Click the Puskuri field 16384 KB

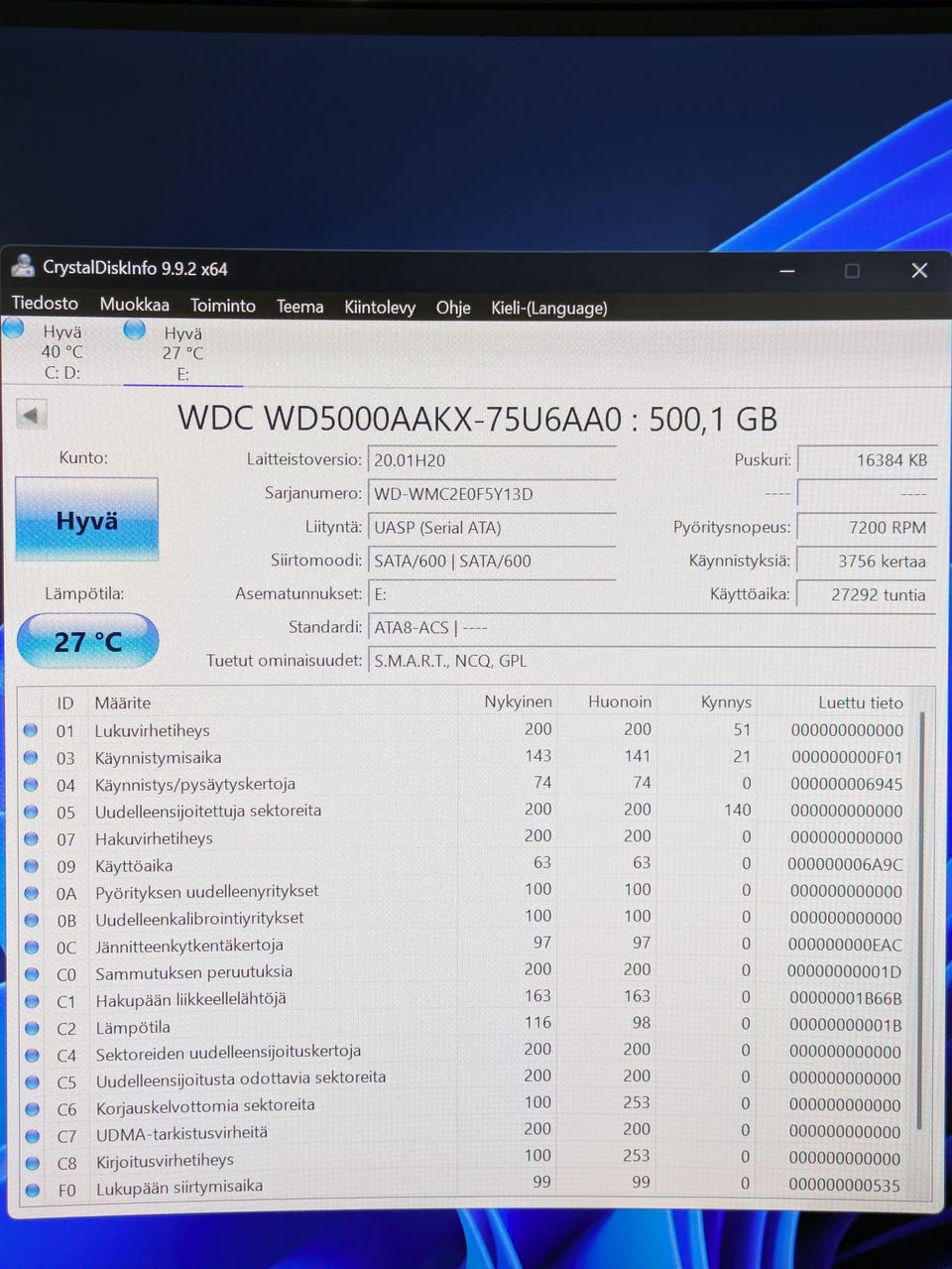[866, 460]
